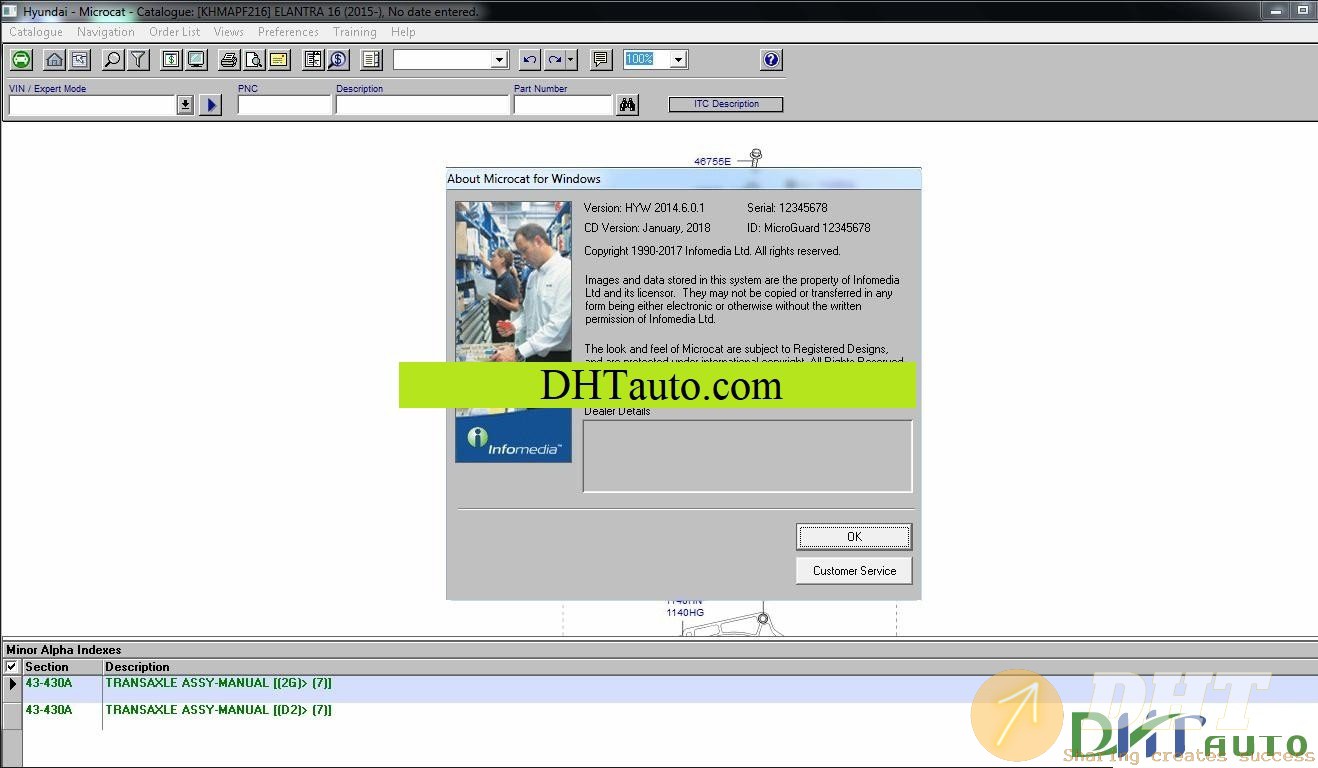1318x768 pixels.
Task: Toggle the Minor Alpha Indexes header checkbox
Action: [x=11, y=666]
